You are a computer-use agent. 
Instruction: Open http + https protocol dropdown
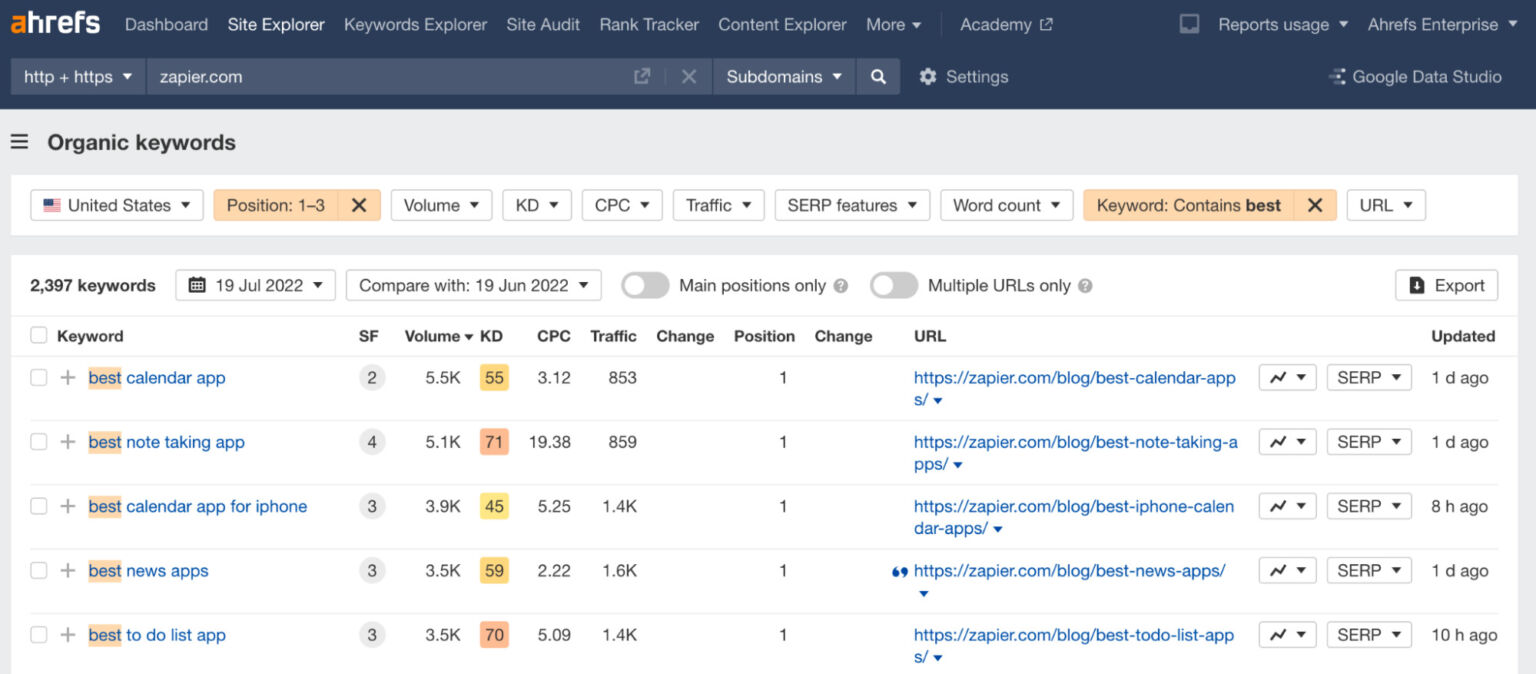pyautogui.click(x=78, y=76)
